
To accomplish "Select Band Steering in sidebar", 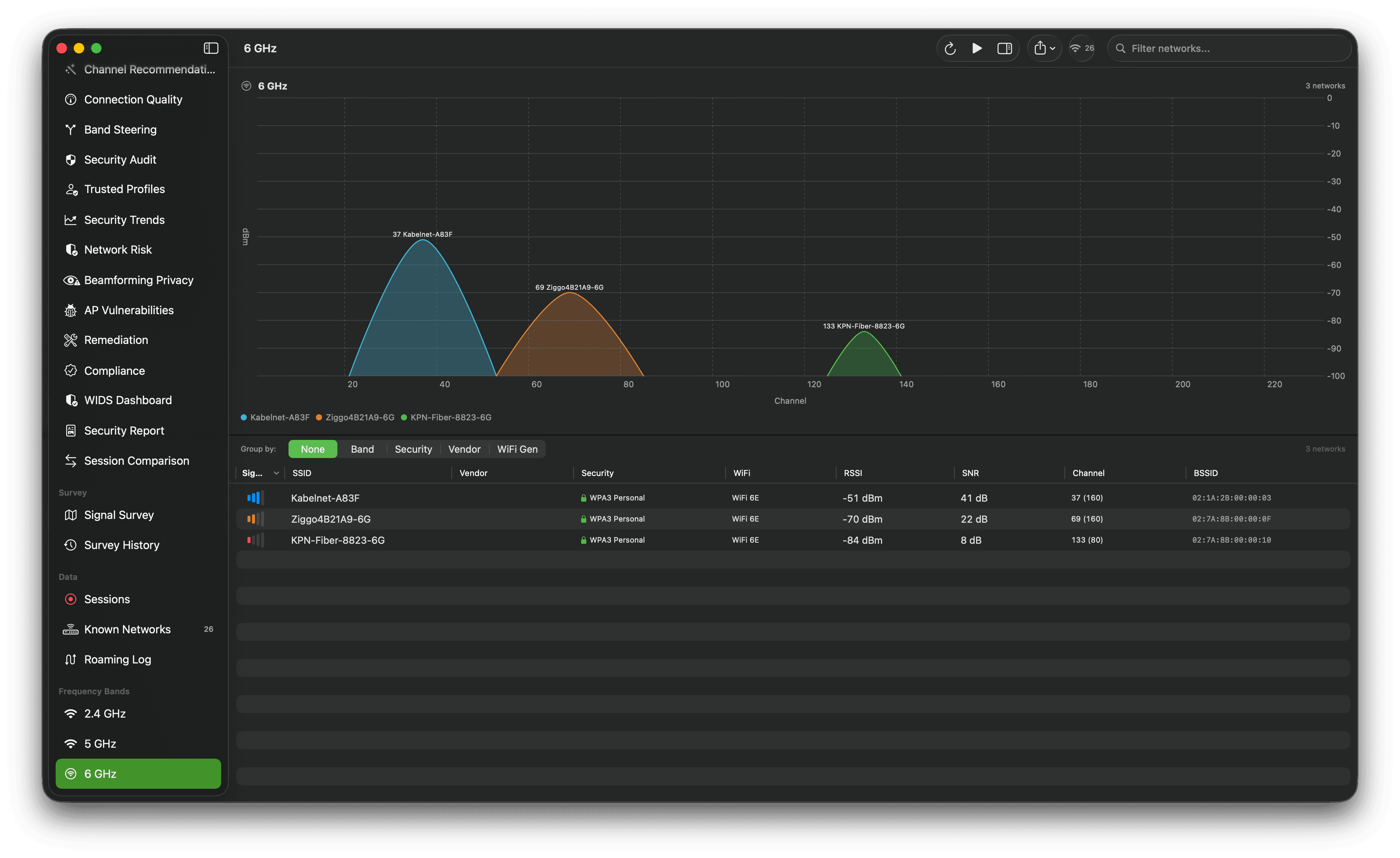I will coord(139,129).
